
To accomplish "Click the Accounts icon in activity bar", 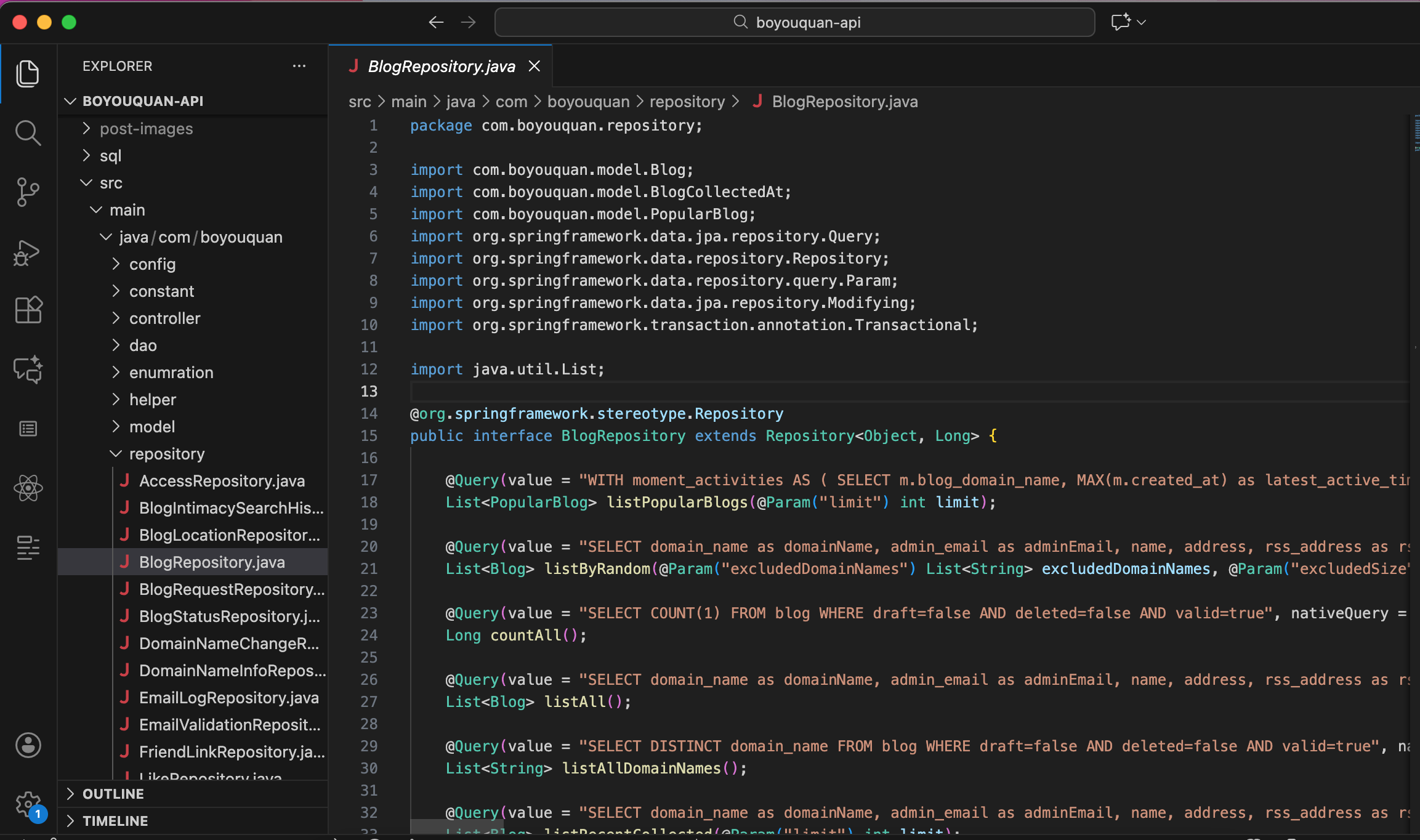I will [28, 745].
